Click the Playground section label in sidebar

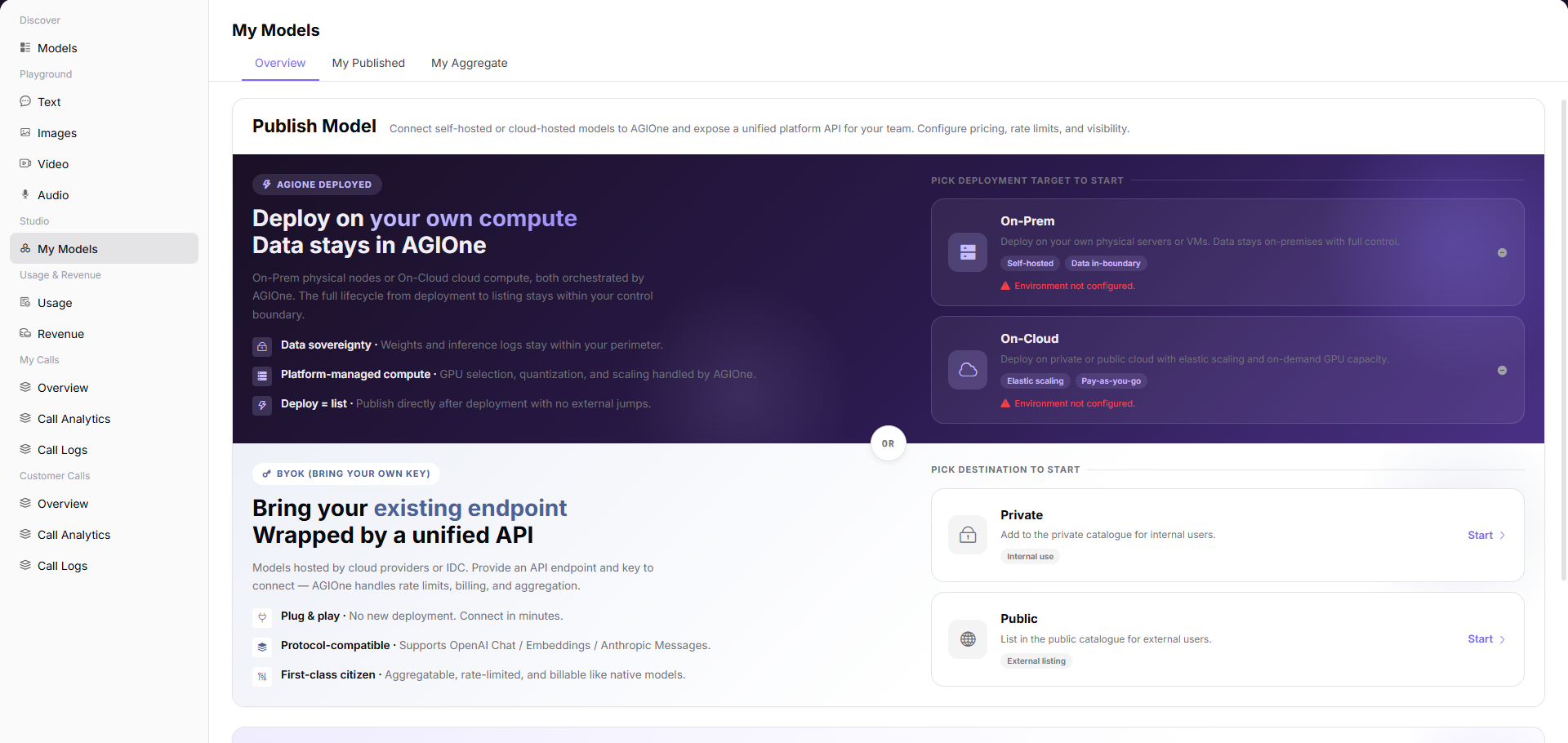tap(46, 74)
